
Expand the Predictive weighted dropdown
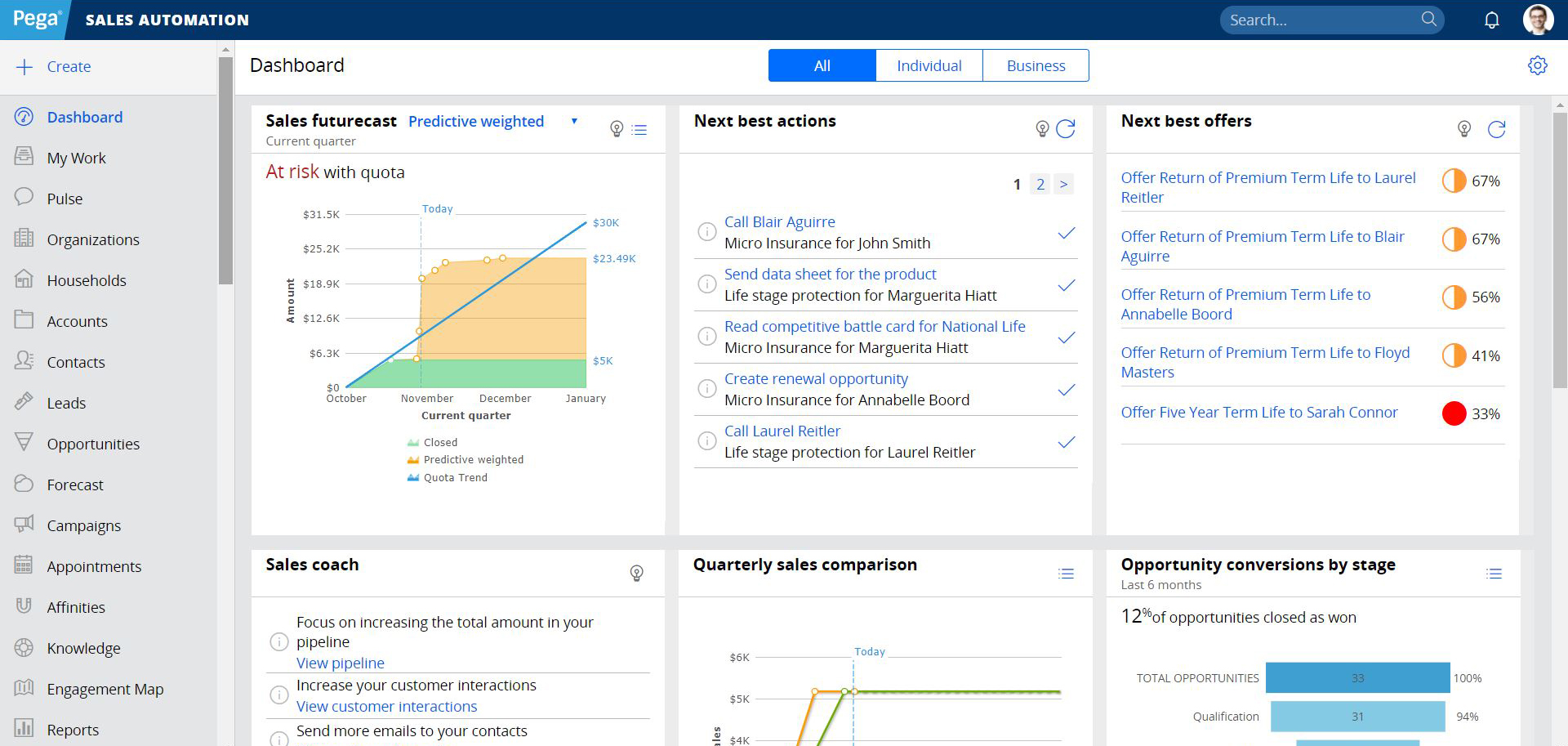[574, 121]
